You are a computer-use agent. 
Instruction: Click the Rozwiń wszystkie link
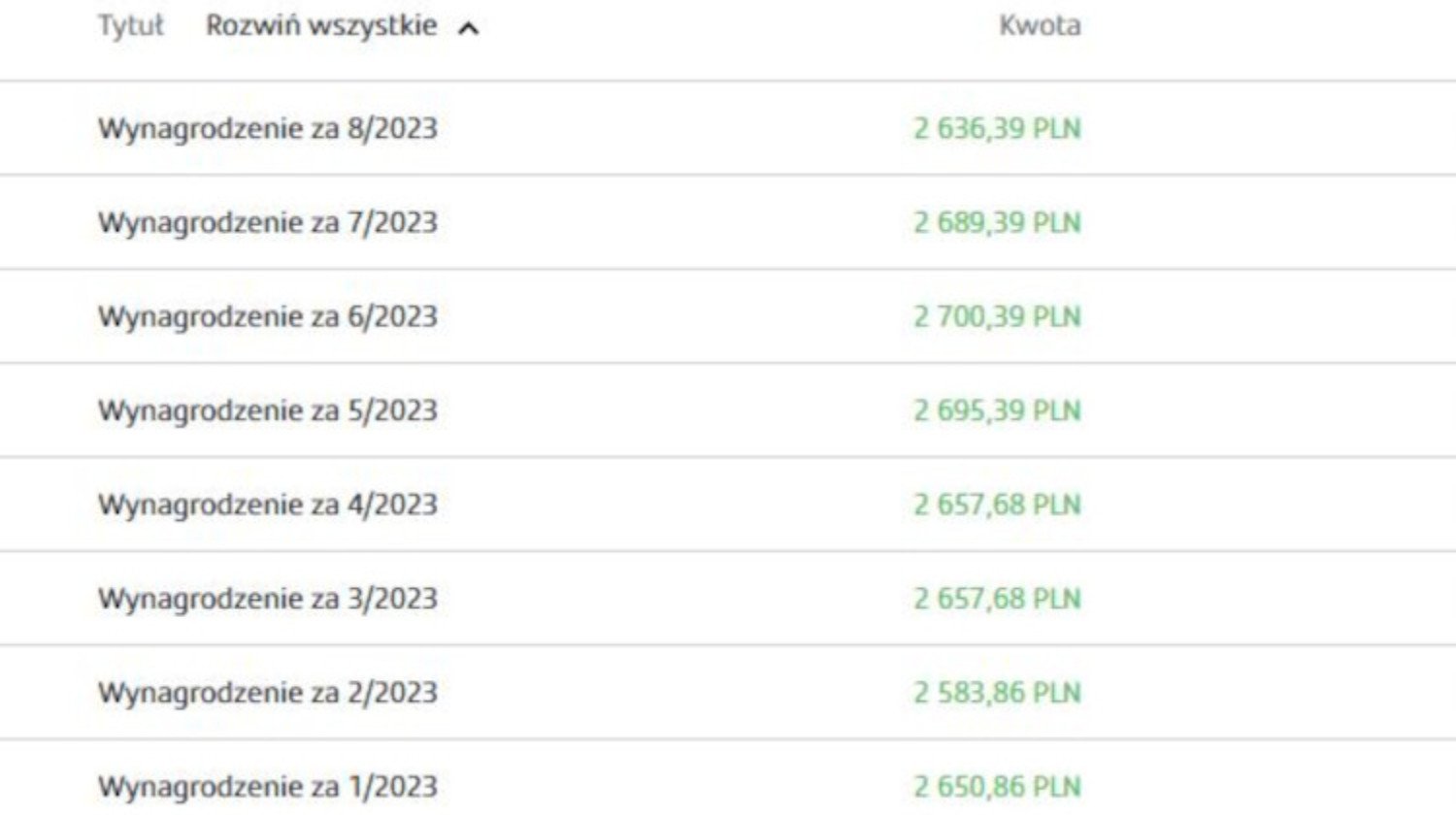pos(321,25)
